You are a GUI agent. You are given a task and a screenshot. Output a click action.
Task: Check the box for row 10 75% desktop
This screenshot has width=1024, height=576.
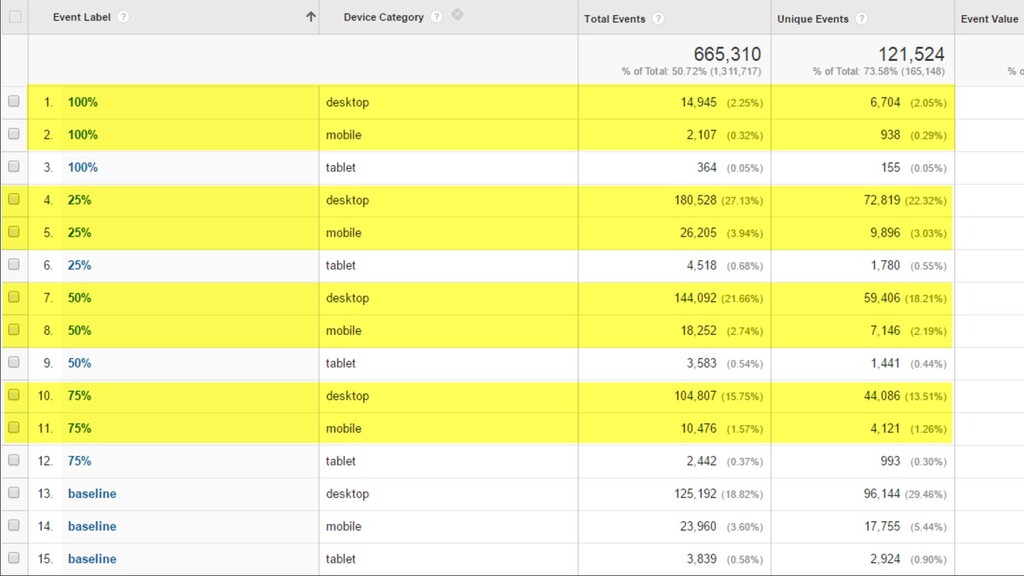coord(14,395)
